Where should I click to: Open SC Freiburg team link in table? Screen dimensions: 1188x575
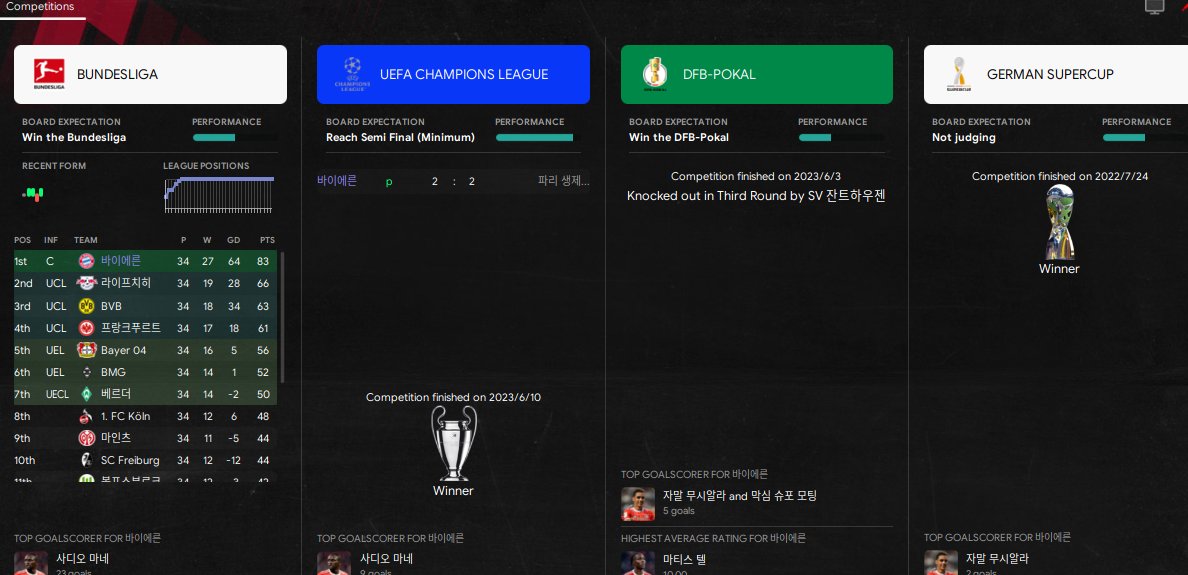pyautogui.click(x=130, y=460)
